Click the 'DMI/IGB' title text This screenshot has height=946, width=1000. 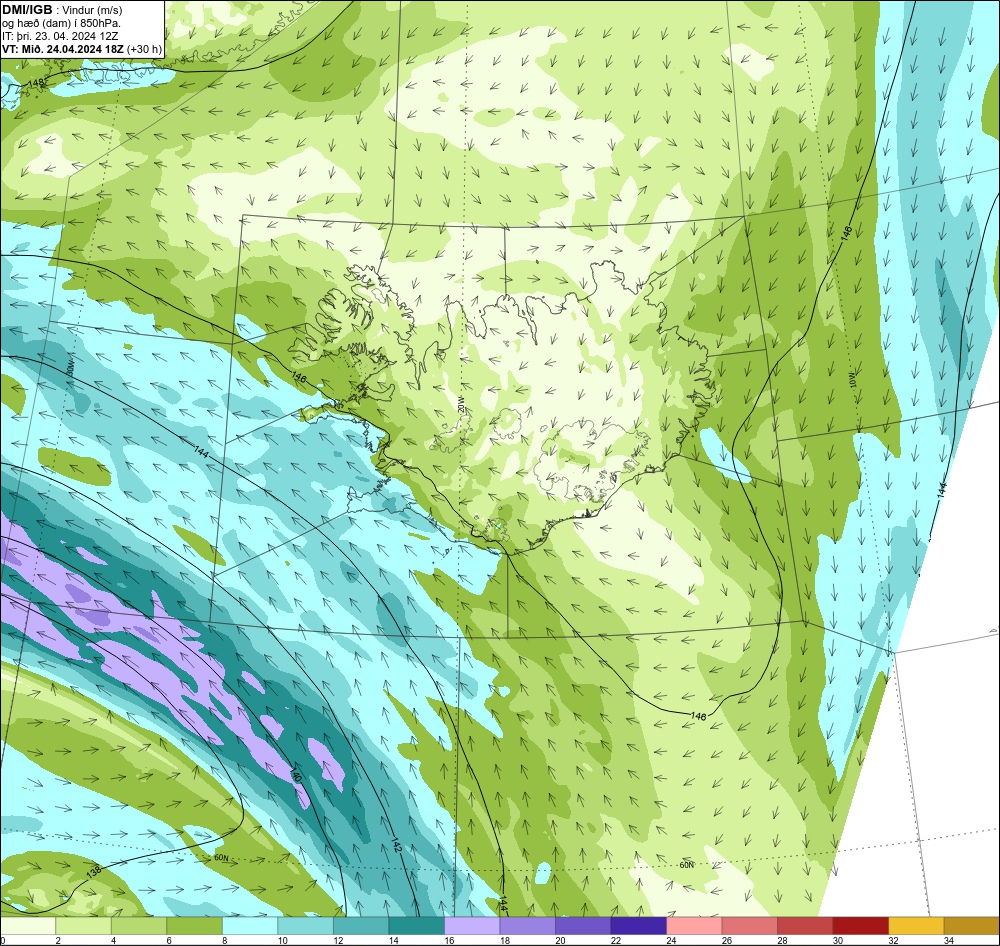coord(27,10)
